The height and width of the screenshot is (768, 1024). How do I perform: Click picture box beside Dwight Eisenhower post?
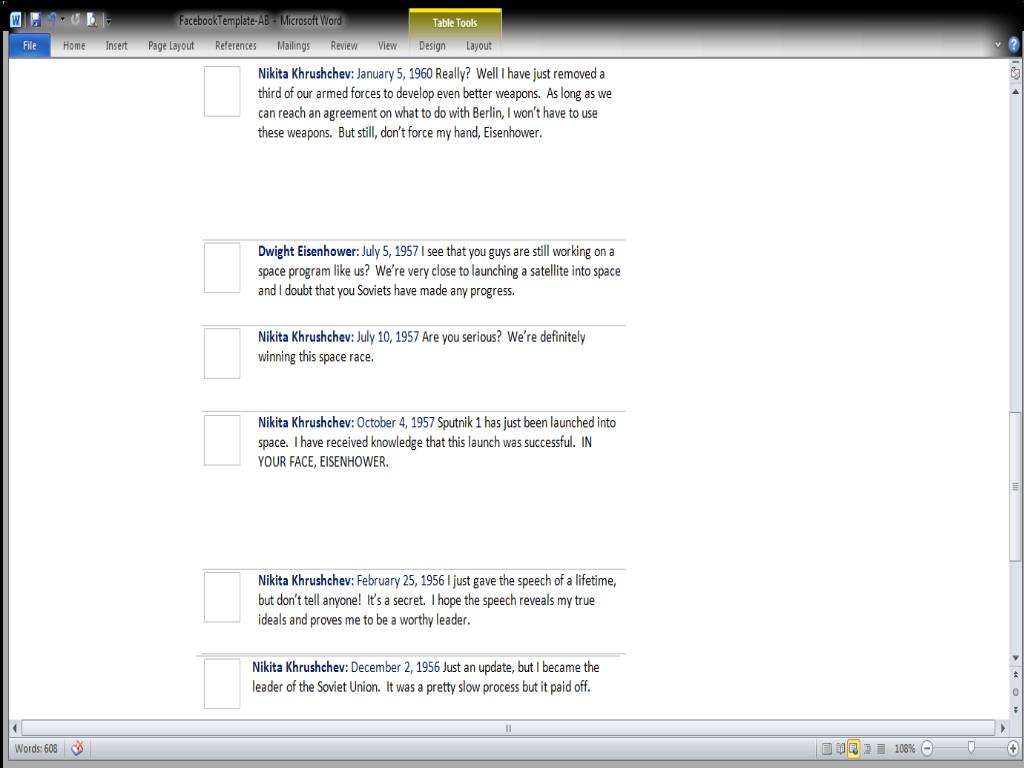coord(222,268)
